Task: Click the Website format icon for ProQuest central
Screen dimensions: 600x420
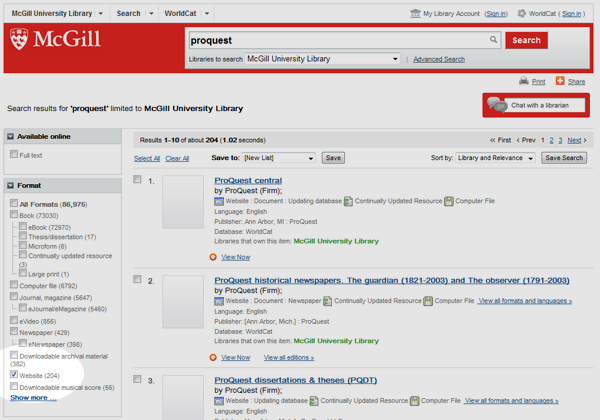Action: [219, 201]
